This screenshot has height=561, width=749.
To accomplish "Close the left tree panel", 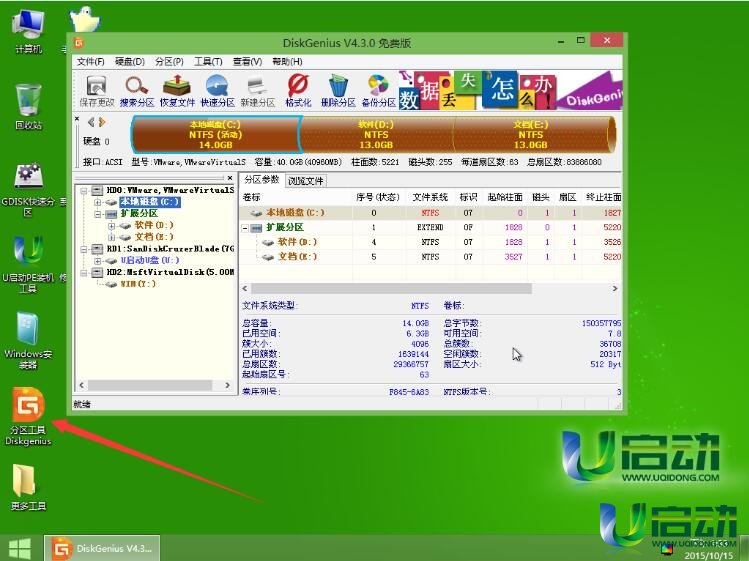I will [x=230, y=178].
